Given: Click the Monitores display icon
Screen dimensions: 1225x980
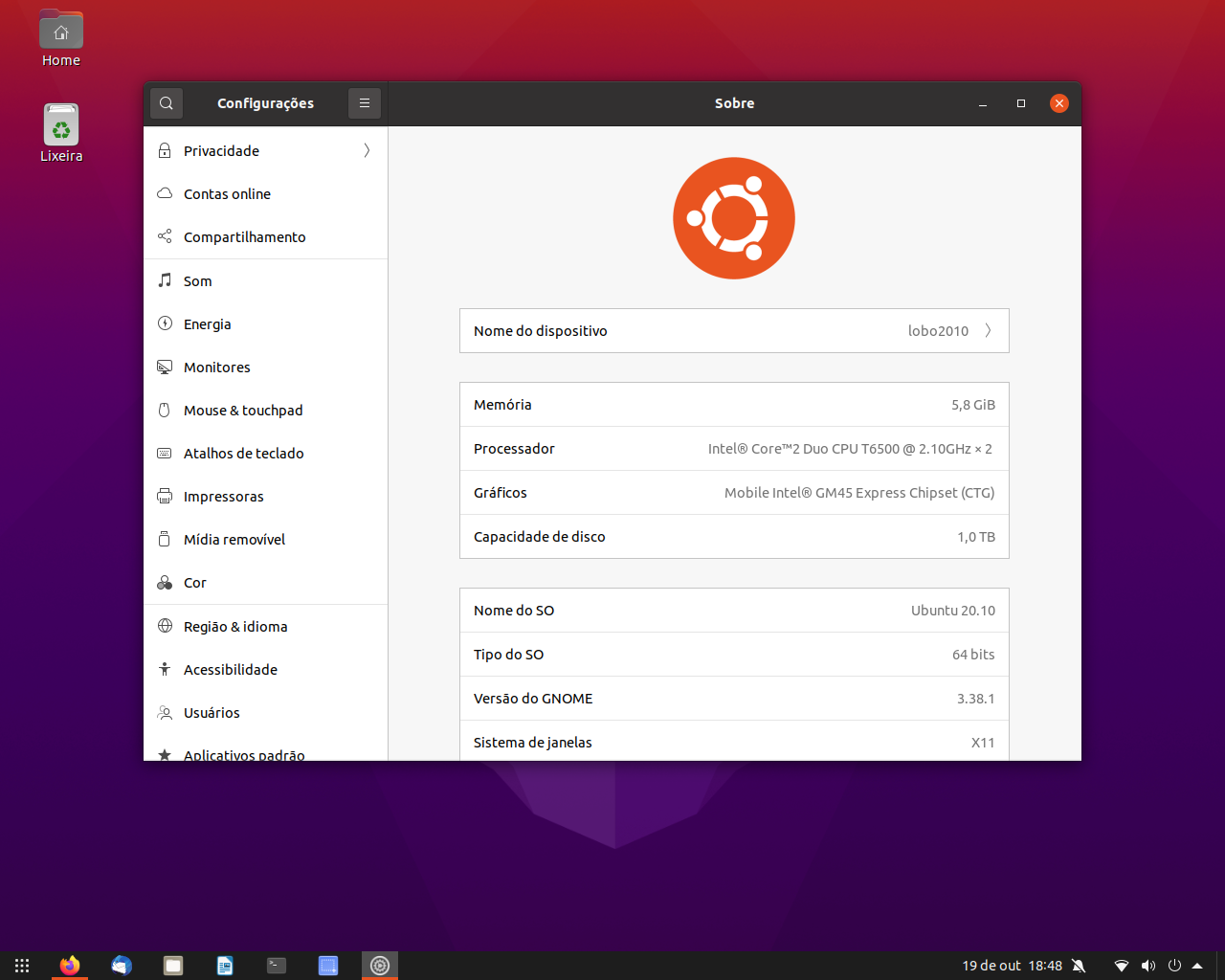Looking at the screenshot, I should click(165, 367).
